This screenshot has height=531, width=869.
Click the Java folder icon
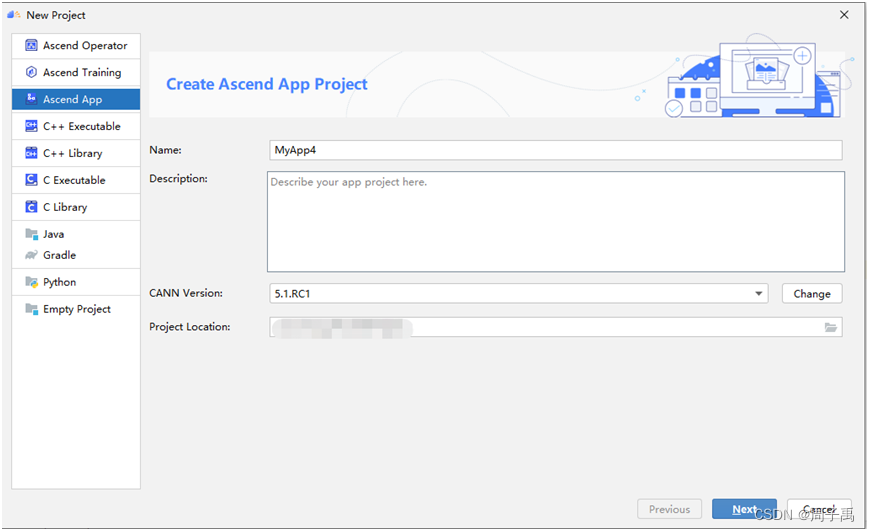point(32,234)
